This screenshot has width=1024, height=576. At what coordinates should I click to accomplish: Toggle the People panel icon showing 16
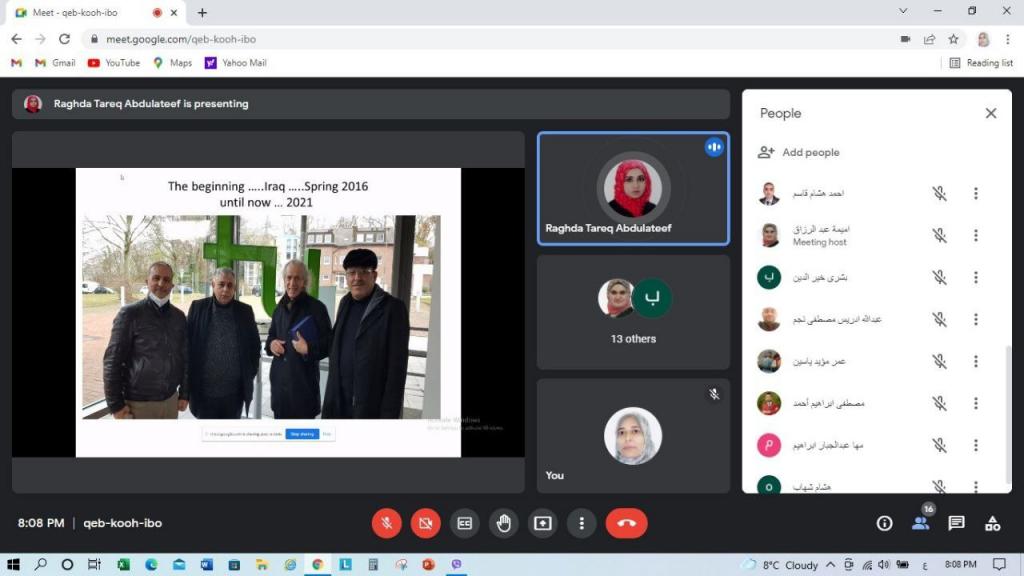(x=920, y=523)
